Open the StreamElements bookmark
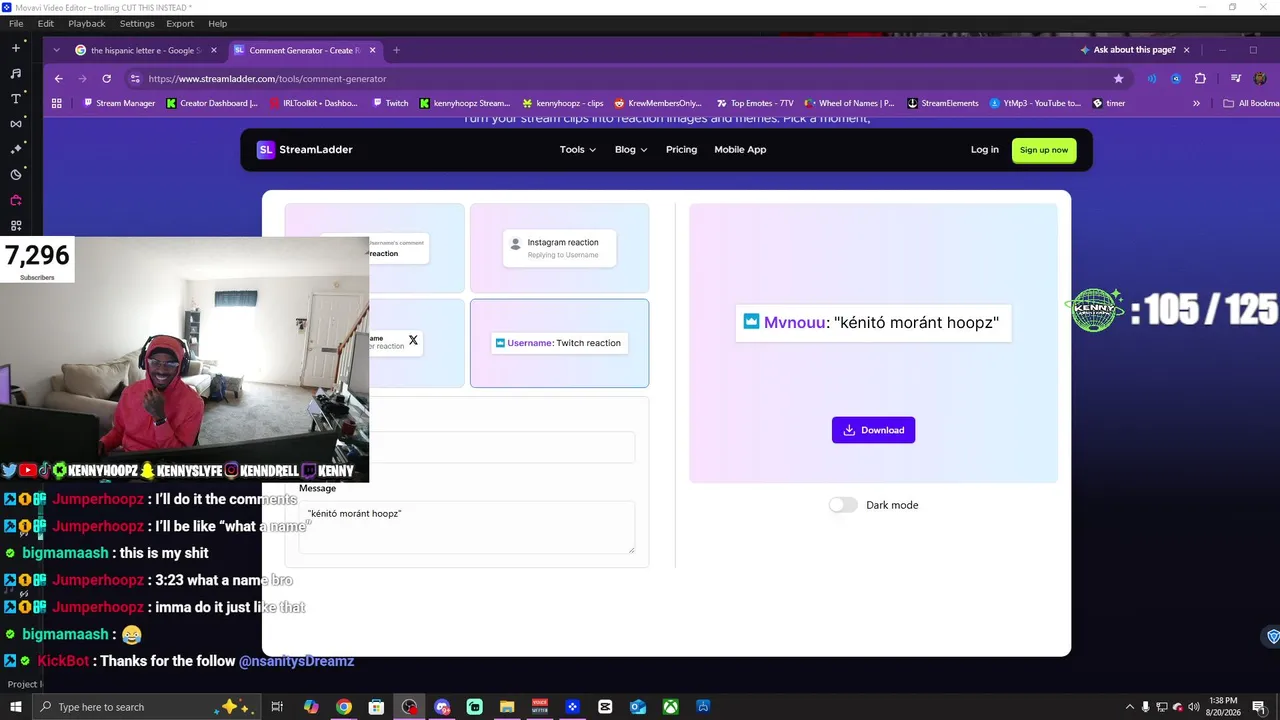Image resolution: width=1280 pixels, height=720 pixels. [943, 103]
